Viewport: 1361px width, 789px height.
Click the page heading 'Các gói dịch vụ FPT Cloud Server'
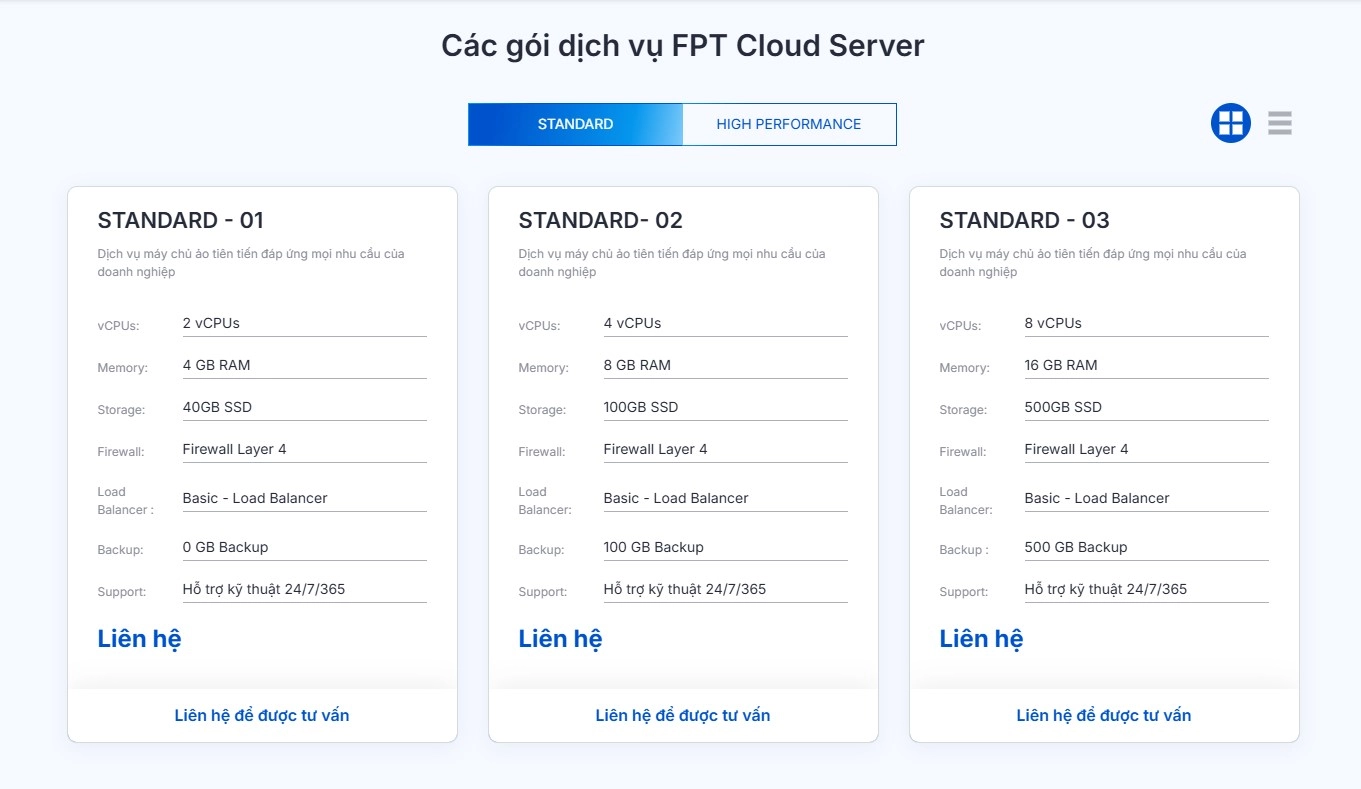(x=683, y=45)
